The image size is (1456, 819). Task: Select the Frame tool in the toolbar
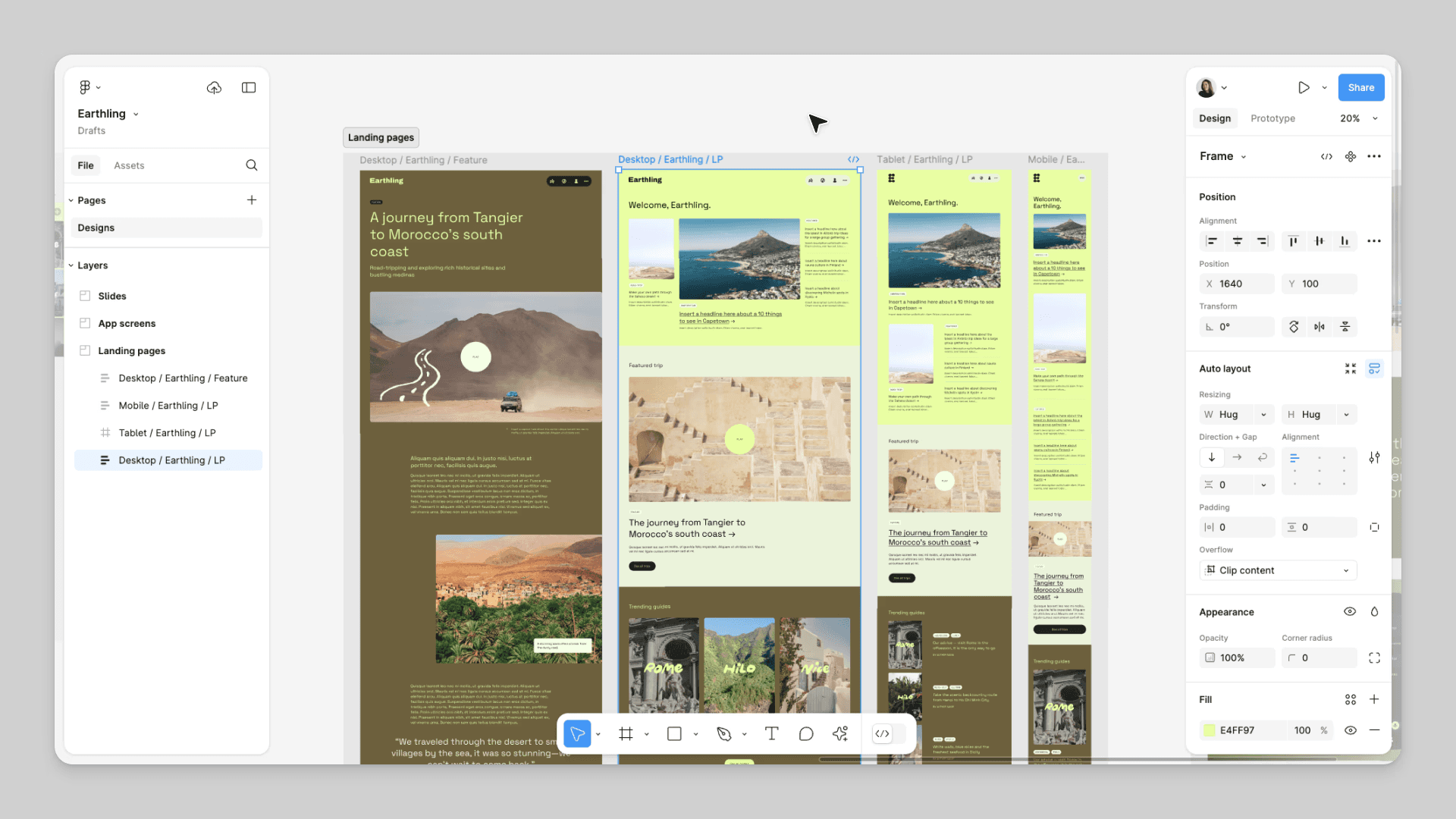click(x=626, y=734)
